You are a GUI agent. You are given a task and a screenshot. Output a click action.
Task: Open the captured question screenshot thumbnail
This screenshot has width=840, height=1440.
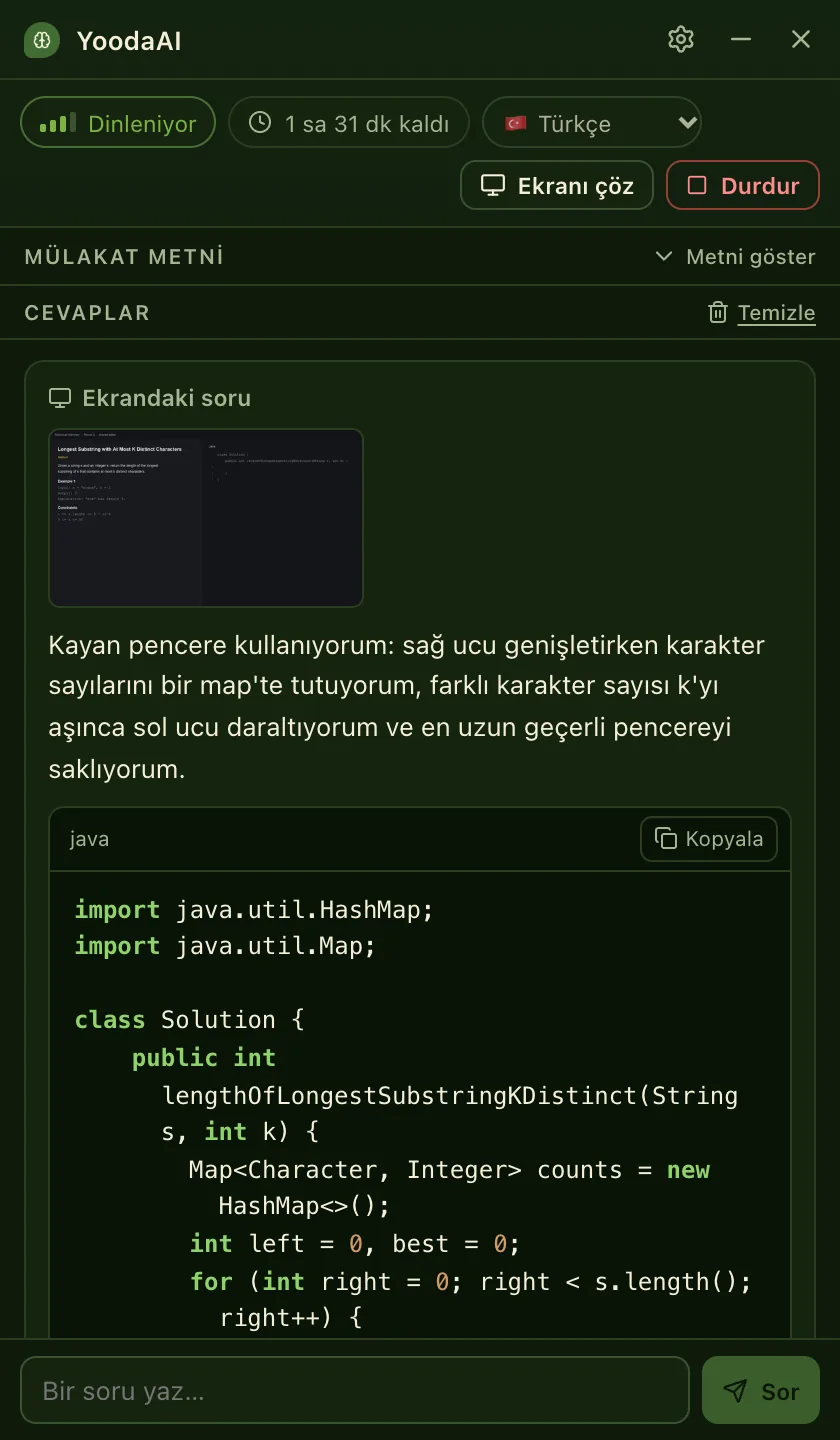pos(206,518)
